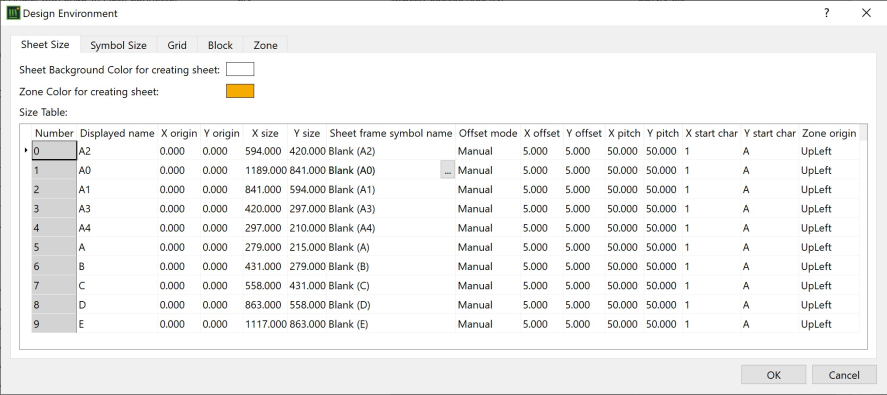Select the displayed name cell A4
887x395 pixels.
(117, 228)
